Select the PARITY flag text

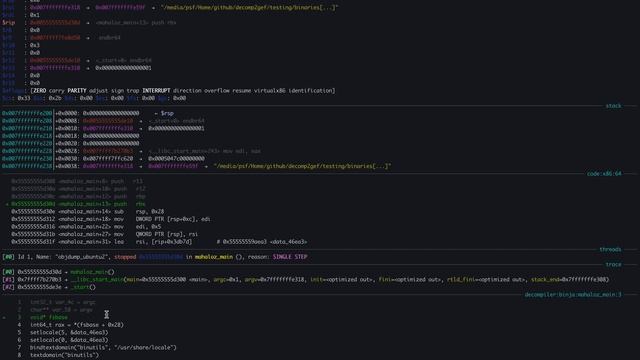tap(77, 91)
